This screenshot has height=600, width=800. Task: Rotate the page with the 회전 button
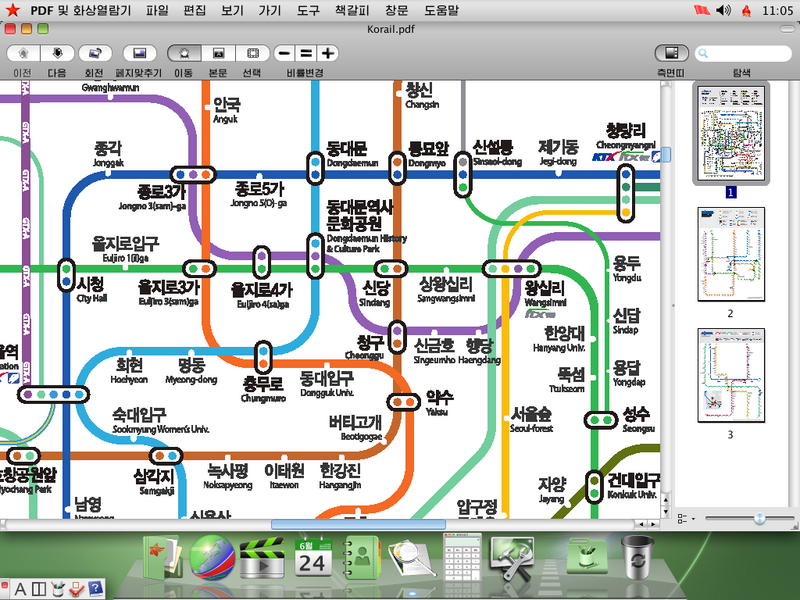coord(94,53)
